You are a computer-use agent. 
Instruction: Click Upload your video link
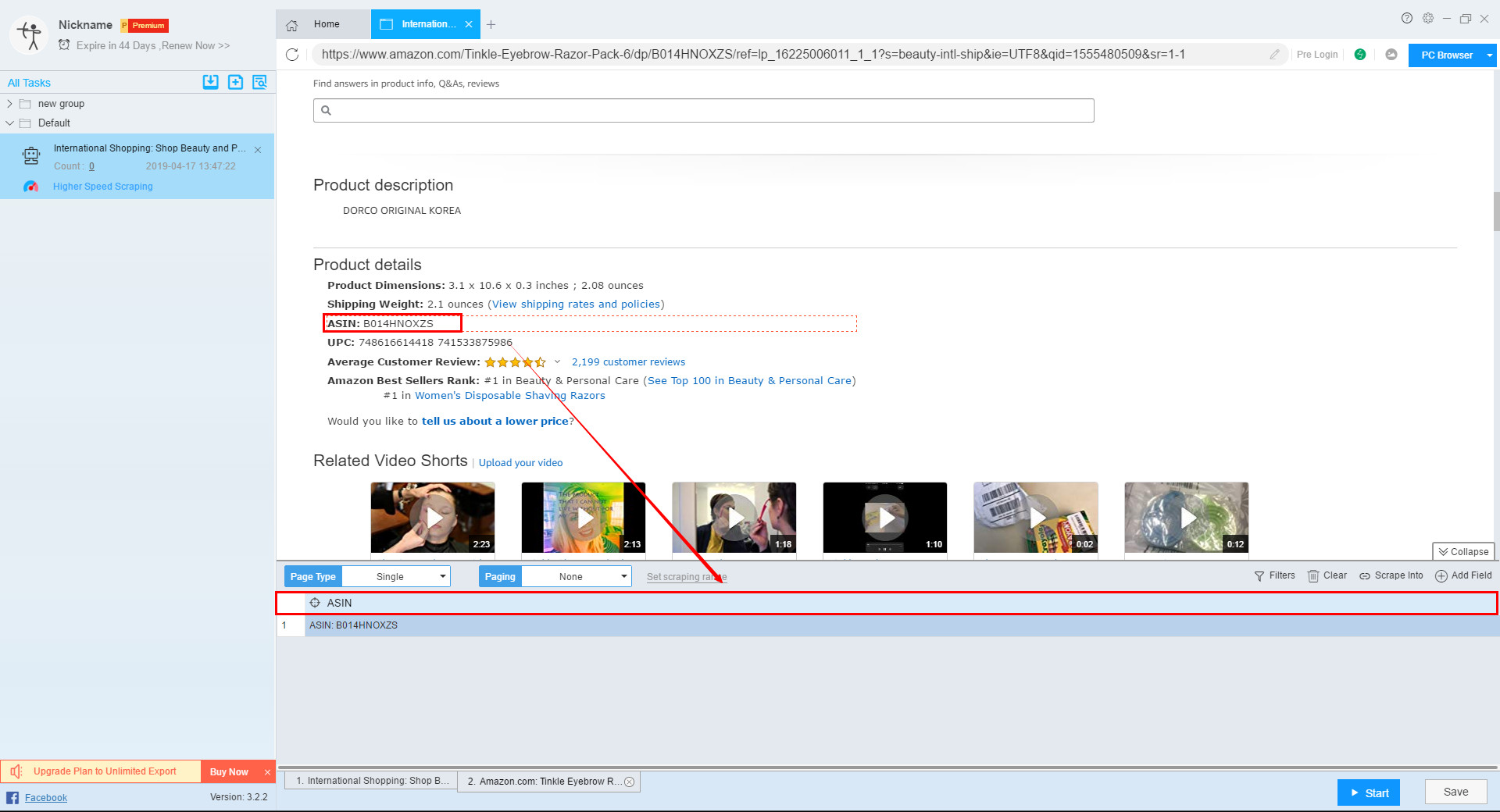point(520,463)
